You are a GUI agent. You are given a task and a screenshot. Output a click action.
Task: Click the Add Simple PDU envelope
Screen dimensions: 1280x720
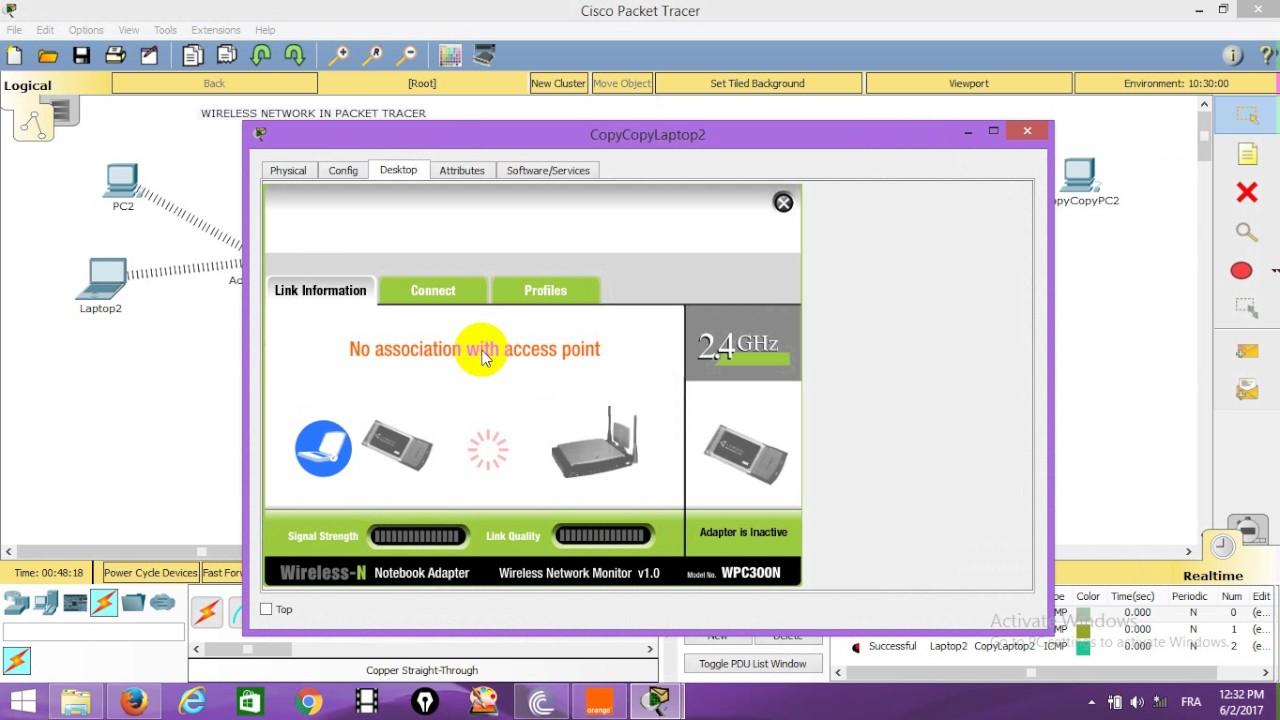pos(1247,351)
